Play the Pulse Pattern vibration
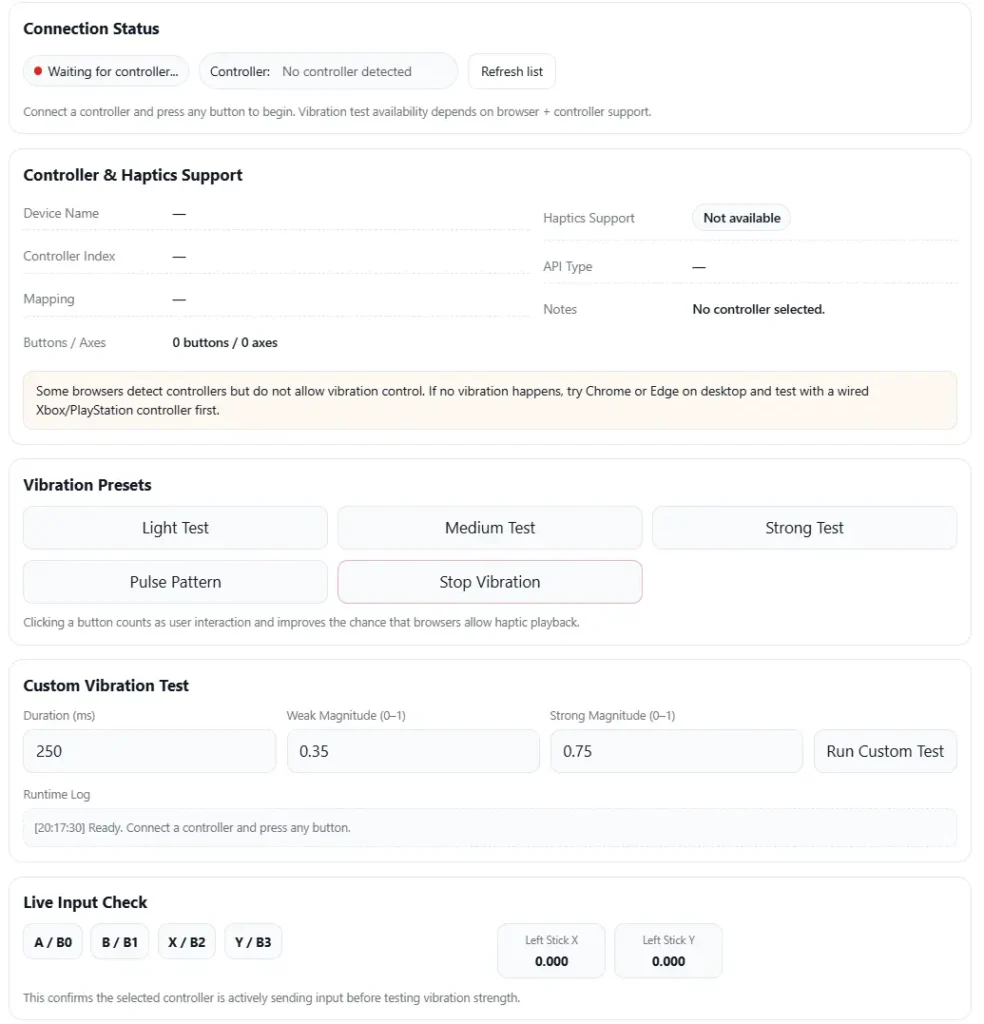The width and height of the screenshot is (984, 1024). coord(175,582)
